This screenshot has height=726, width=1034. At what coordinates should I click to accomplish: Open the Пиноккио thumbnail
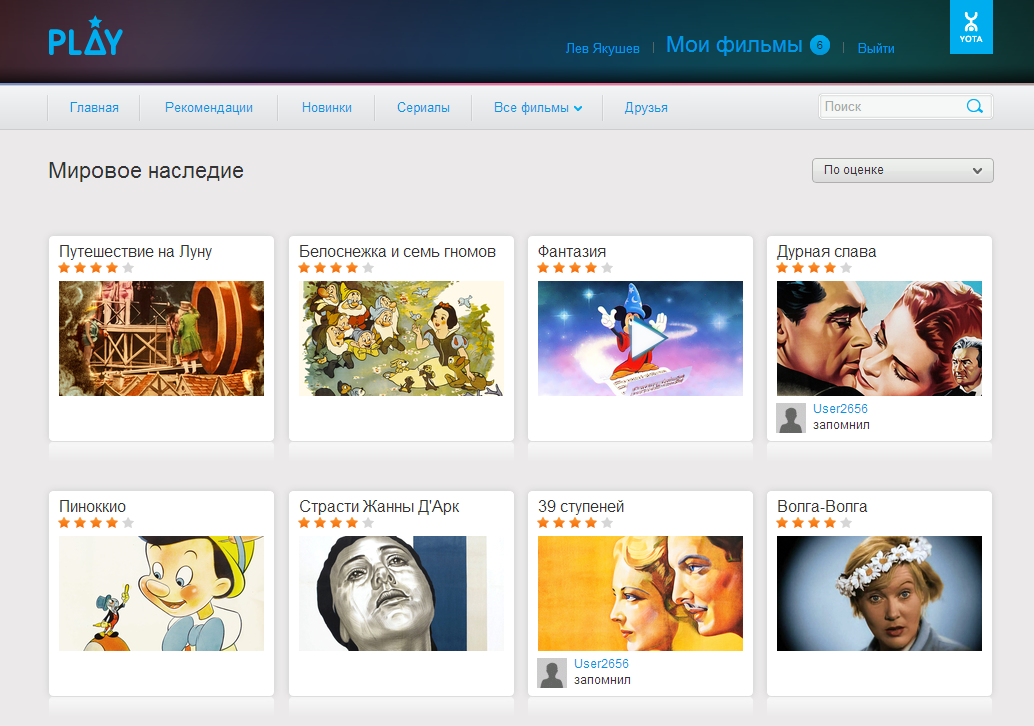(162, 593)
